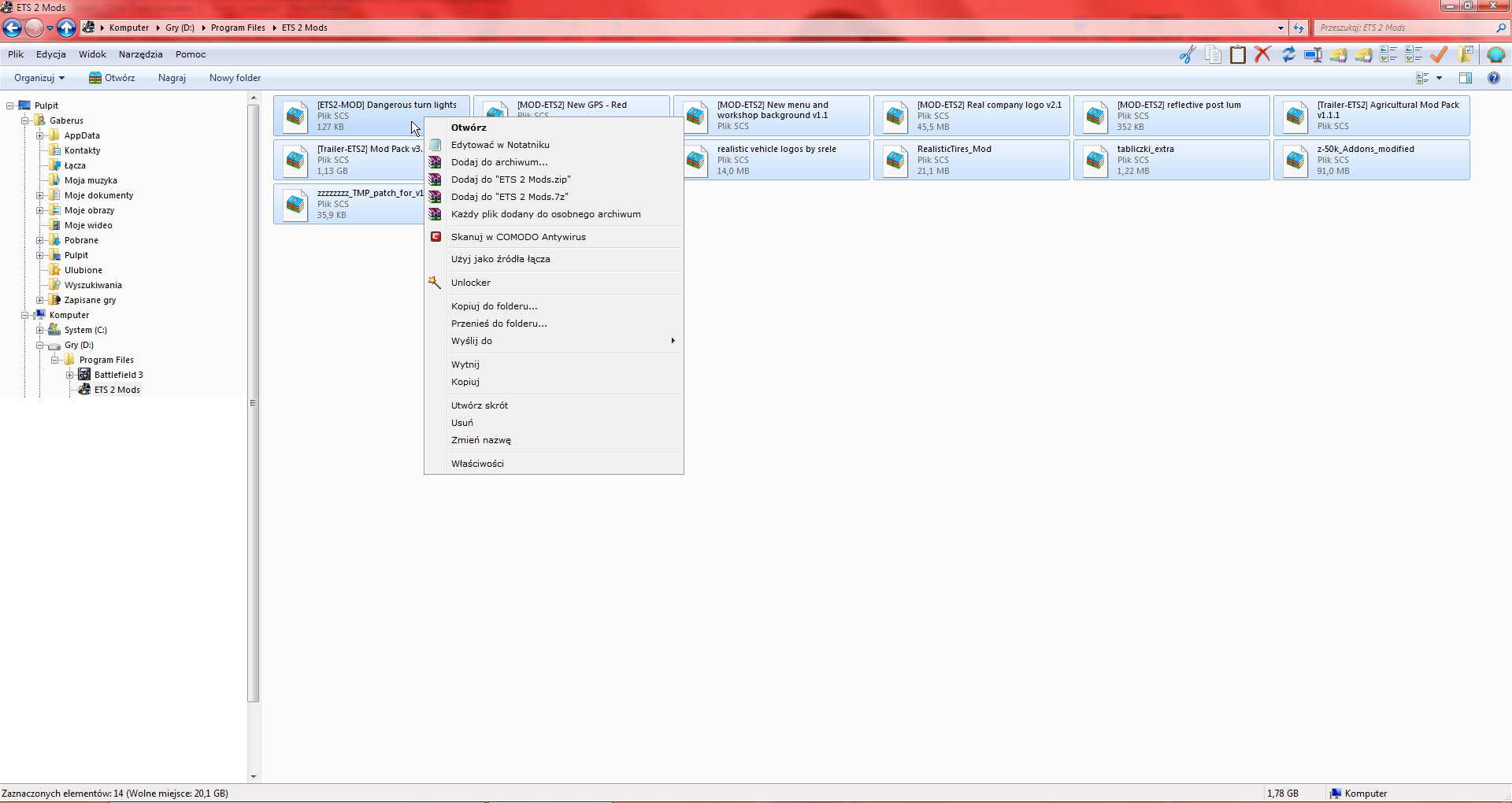The height and width of the screenshot is (803, 1512).
Task: Select Kopiuj do folderu... option
Action: coord(554,306)
